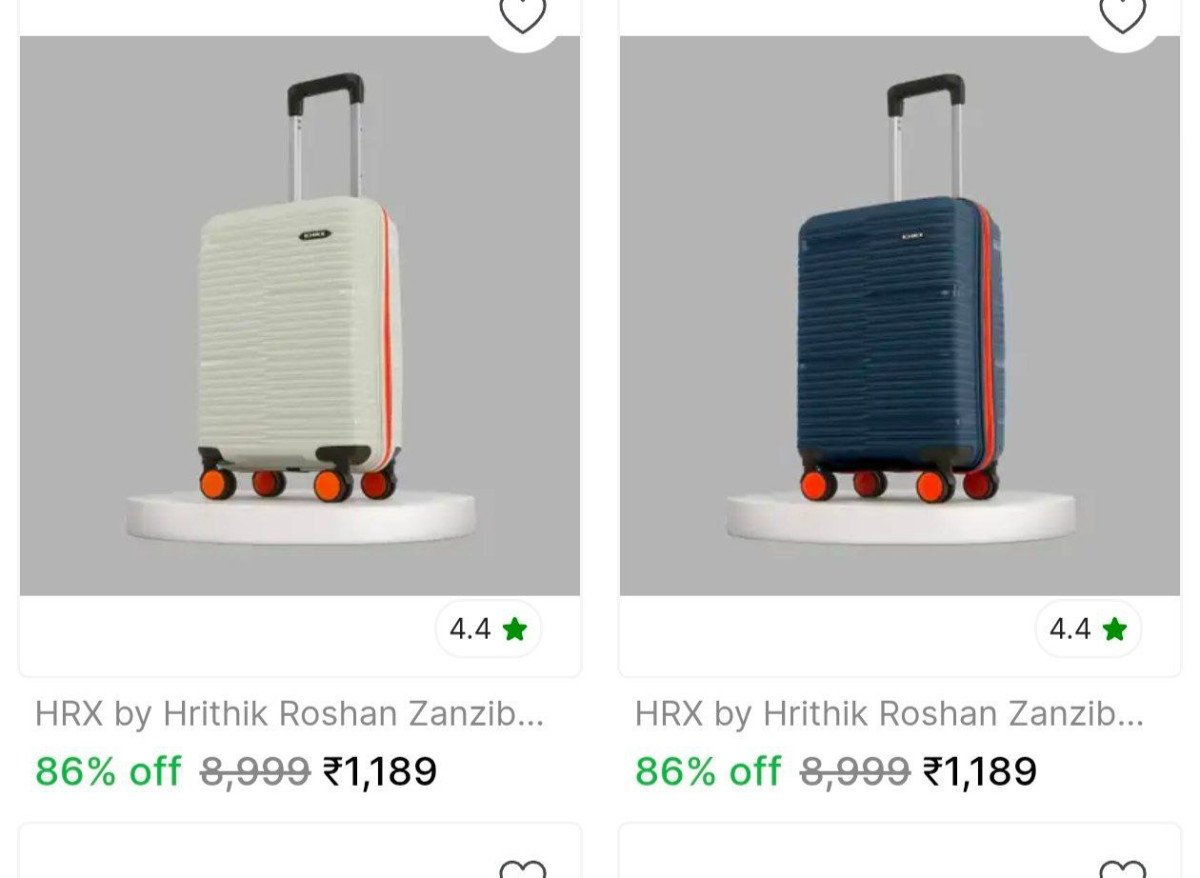Open the navy blue HRX trolley suitcase image
The width and height of the screenshot is (1200, 878).
point(900,316)
